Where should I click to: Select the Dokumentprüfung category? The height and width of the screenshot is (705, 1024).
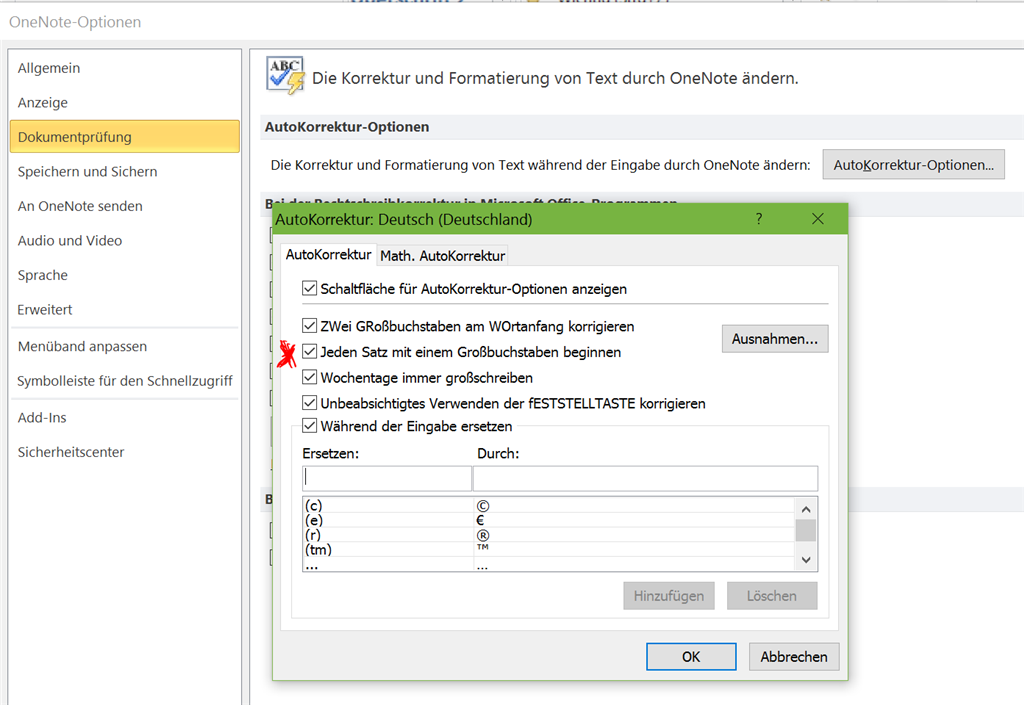pyautogui.click(x=125, y=136)
